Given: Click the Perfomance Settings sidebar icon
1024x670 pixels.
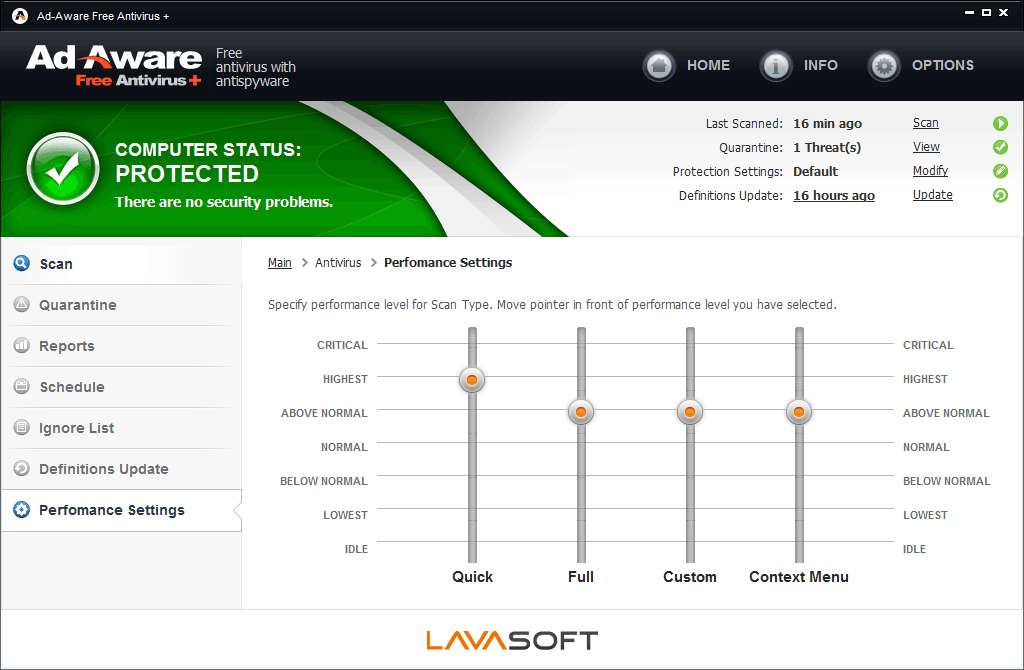Looking at the screenshot, I should point(22,510).
